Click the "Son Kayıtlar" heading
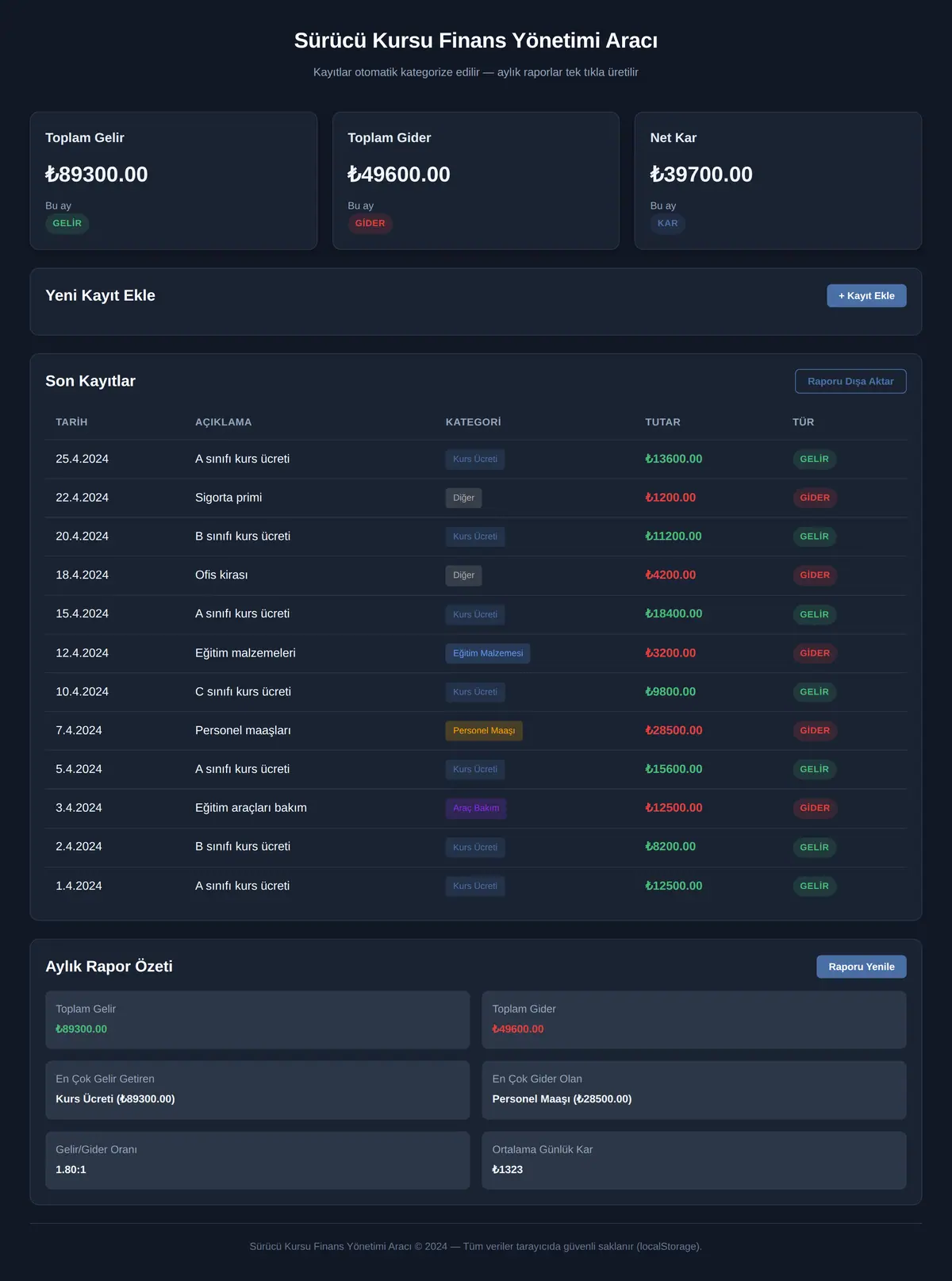 point(90,381)
